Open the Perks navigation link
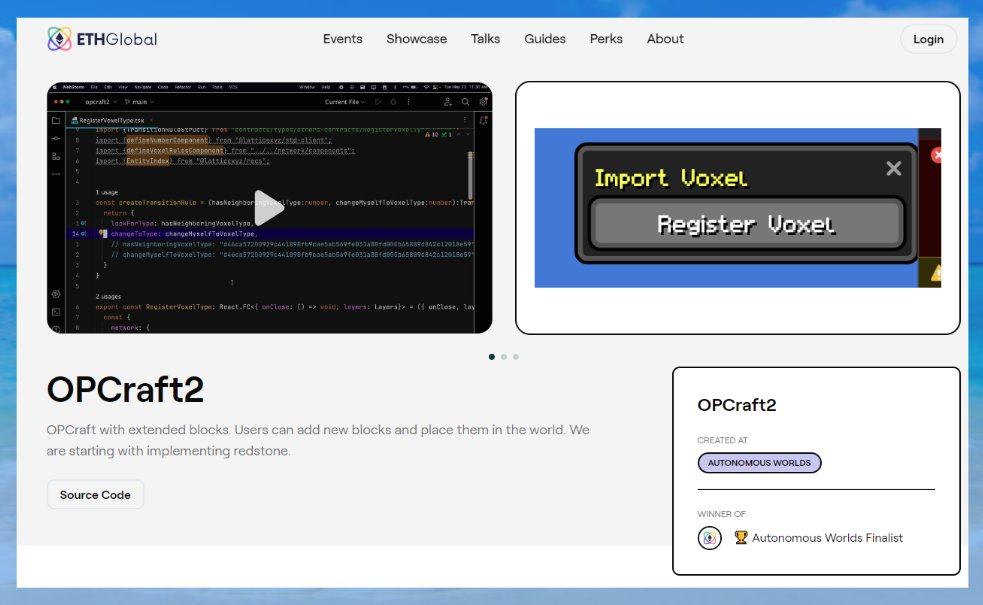The height and width of the screenshot is (605, 983). [x=606, y=39]
